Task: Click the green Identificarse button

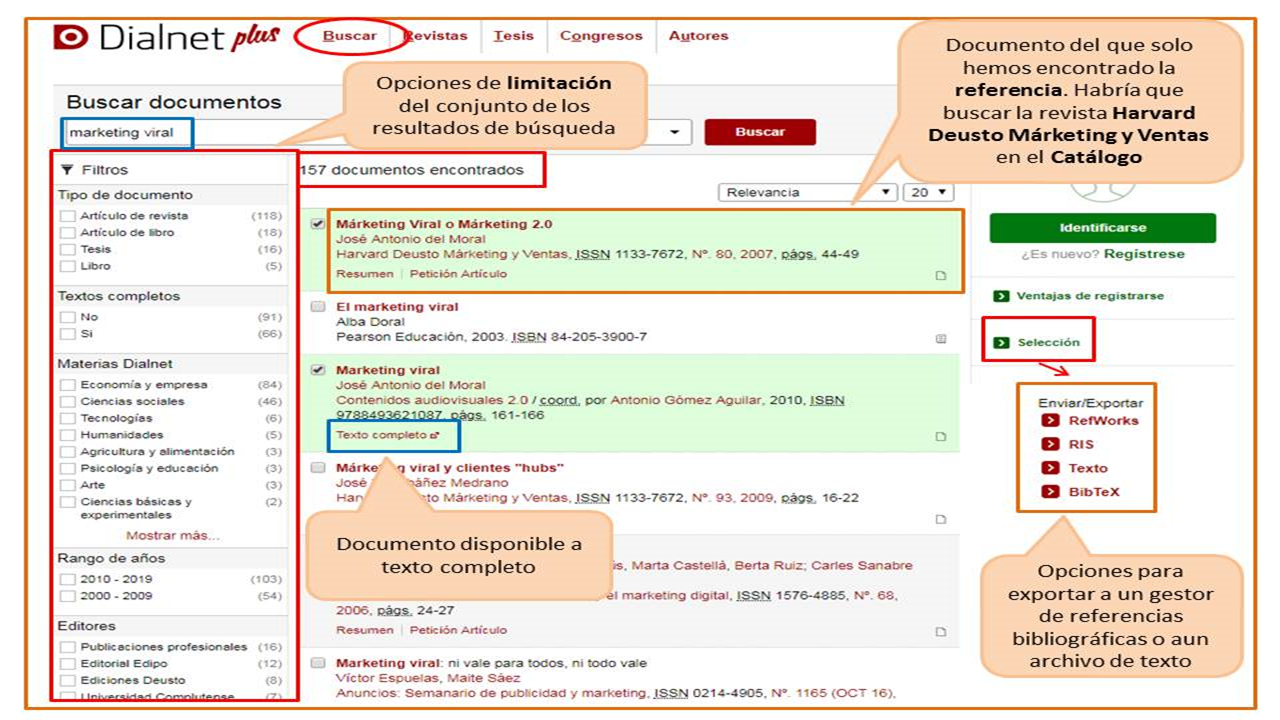Action: (x=1102, y=228)
